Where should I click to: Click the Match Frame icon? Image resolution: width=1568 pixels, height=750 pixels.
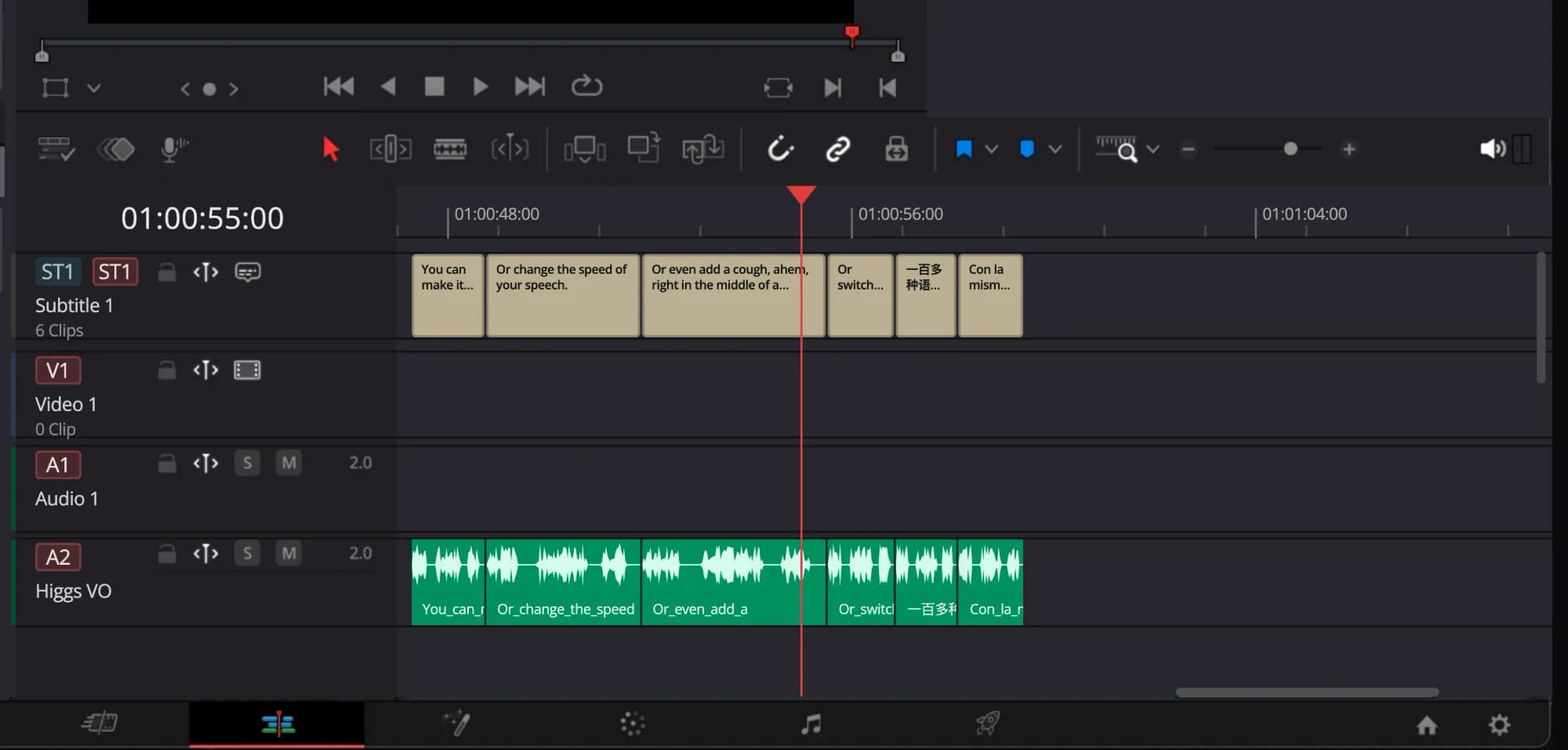pos(778,87)
